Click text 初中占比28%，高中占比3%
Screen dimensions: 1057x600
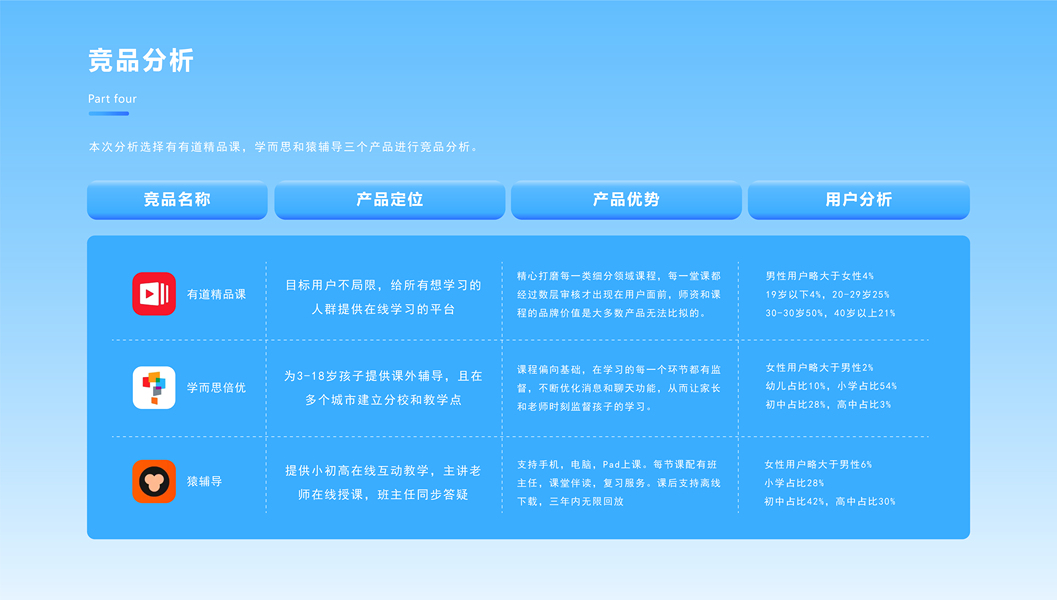coord(828,405)
